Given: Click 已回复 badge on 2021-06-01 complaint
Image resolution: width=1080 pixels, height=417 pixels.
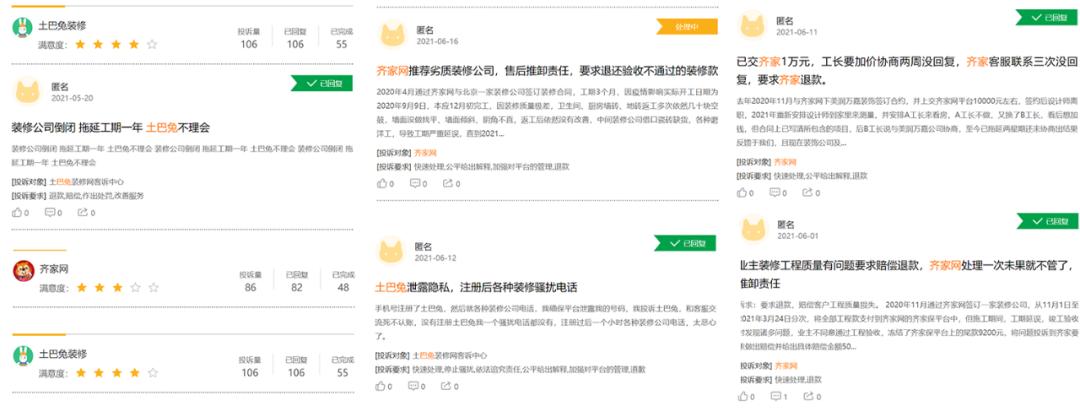Looking at the screenshot, I should [1048, 221].
